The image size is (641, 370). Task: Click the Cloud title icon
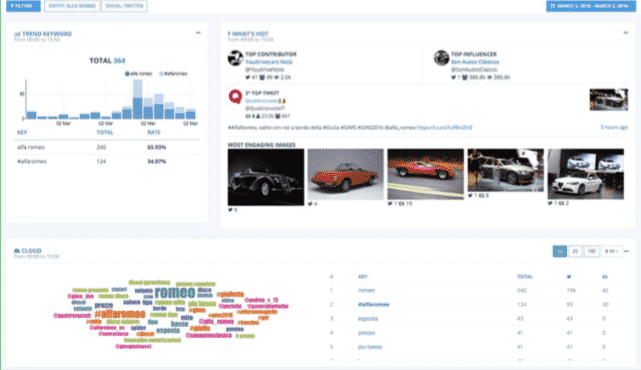coord(17,251)
